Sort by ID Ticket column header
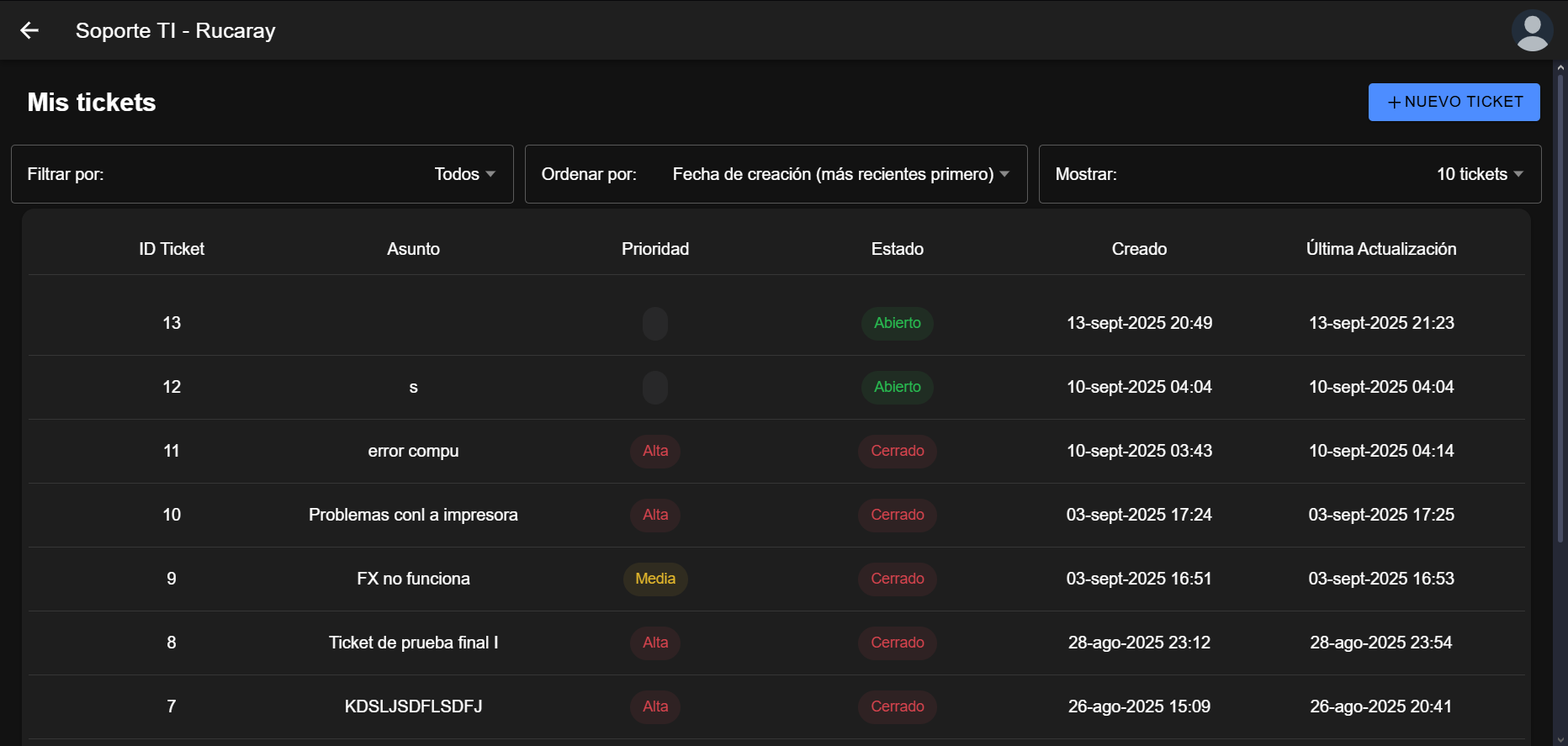Image resolution: width=1568 pixels, height=746 pixels. click(x=172, y=249)
